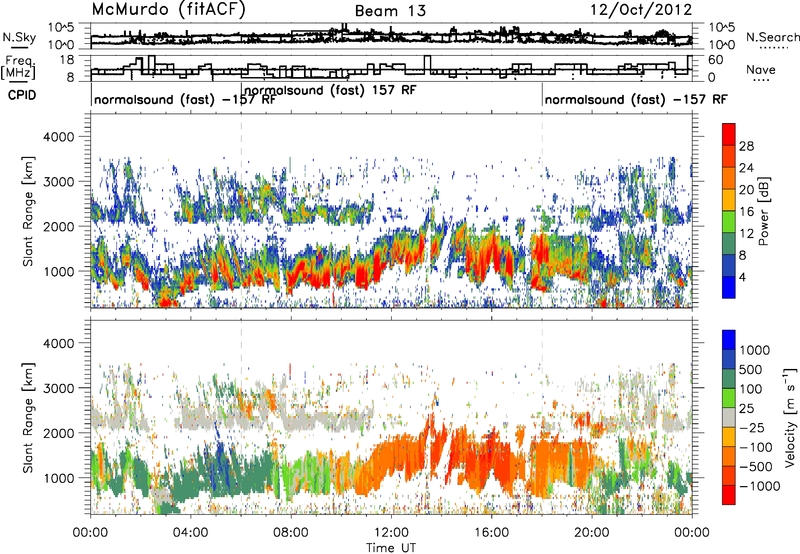Screen dimensions: 800x554
Task: Click the power panel 'Slant Range [km]' label
Action: tap(28, 211)
